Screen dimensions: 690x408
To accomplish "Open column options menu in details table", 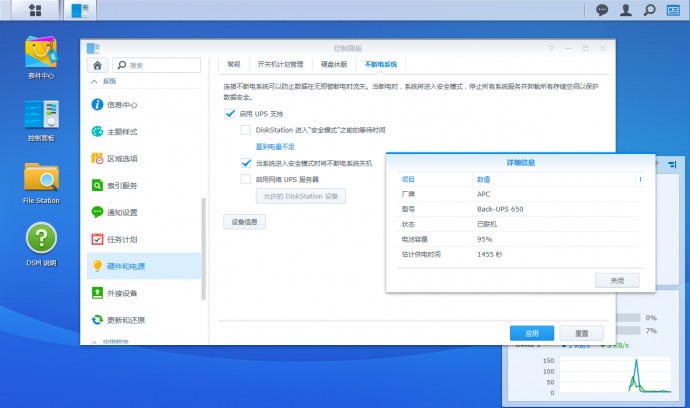I will pos(640,179).
